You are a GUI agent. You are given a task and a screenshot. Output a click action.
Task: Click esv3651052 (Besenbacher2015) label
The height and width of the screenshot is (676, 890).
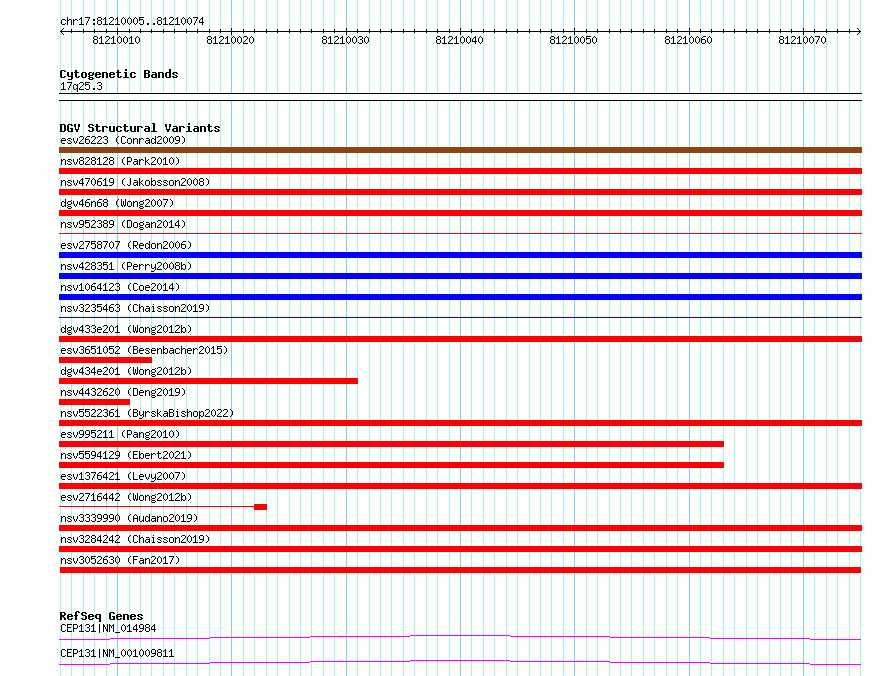144,350
